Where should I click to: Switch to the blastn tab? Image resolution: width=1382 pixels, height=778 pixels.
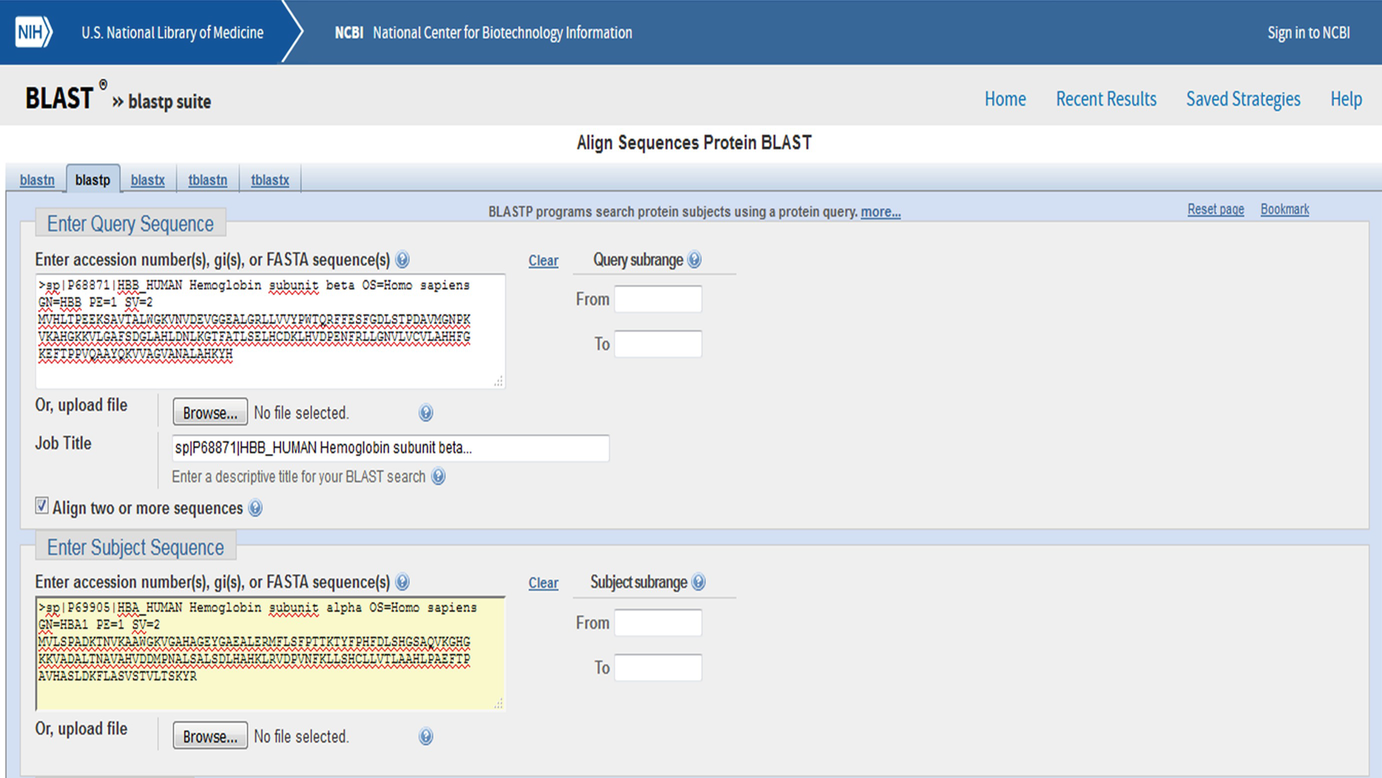coord(37,180)
